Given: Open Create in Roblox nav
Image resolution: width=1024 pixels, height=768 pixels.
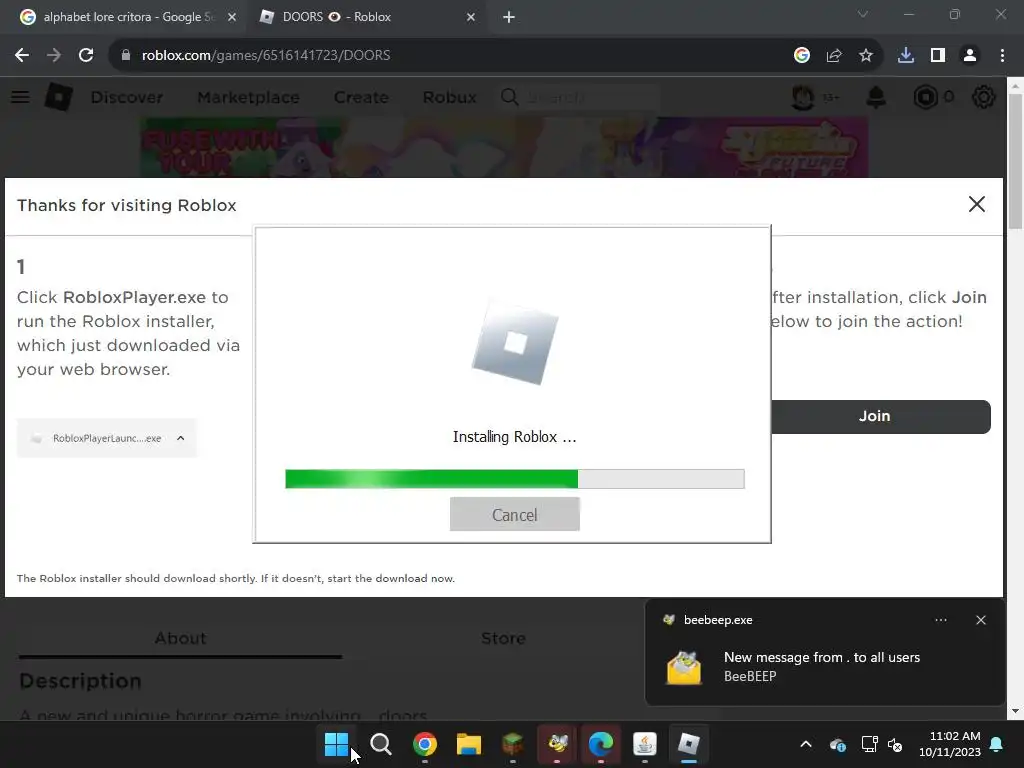Looking at the screenshot, I should tap(361, 97).
